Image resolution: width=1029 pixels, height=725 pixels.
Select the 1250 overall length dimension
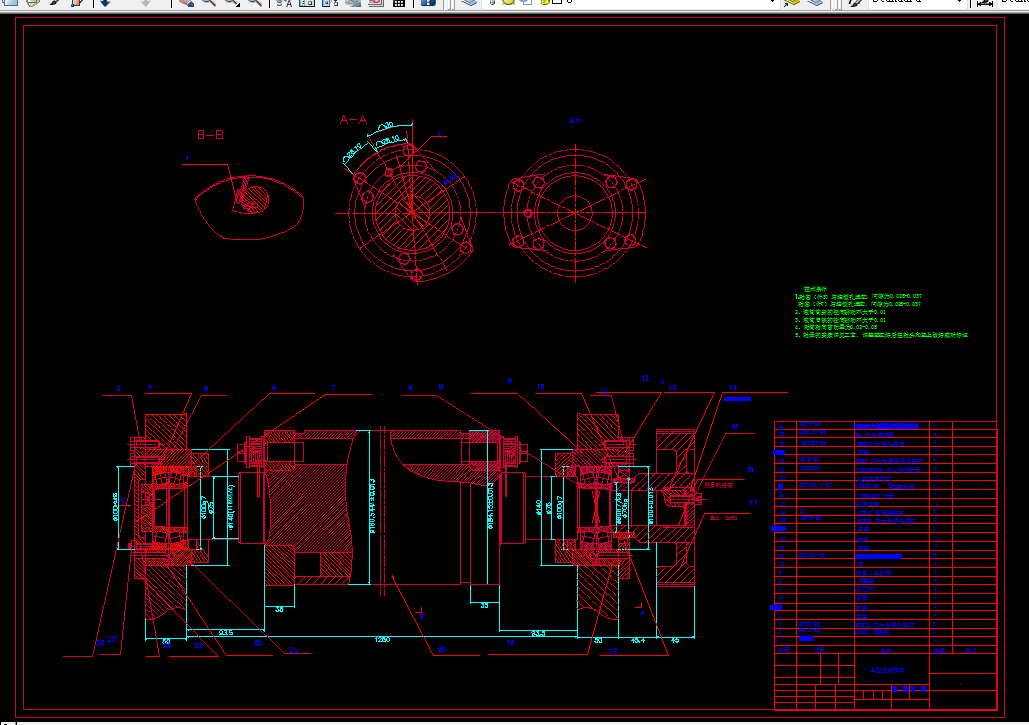click(x=382, y=639)
